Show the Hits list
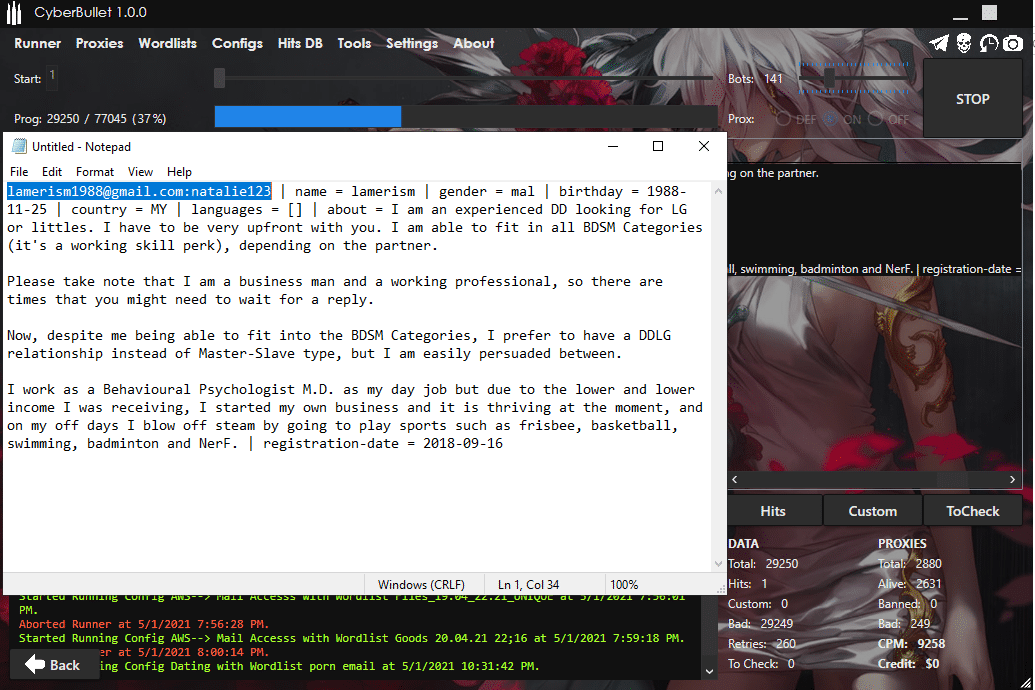 point(773,510)
